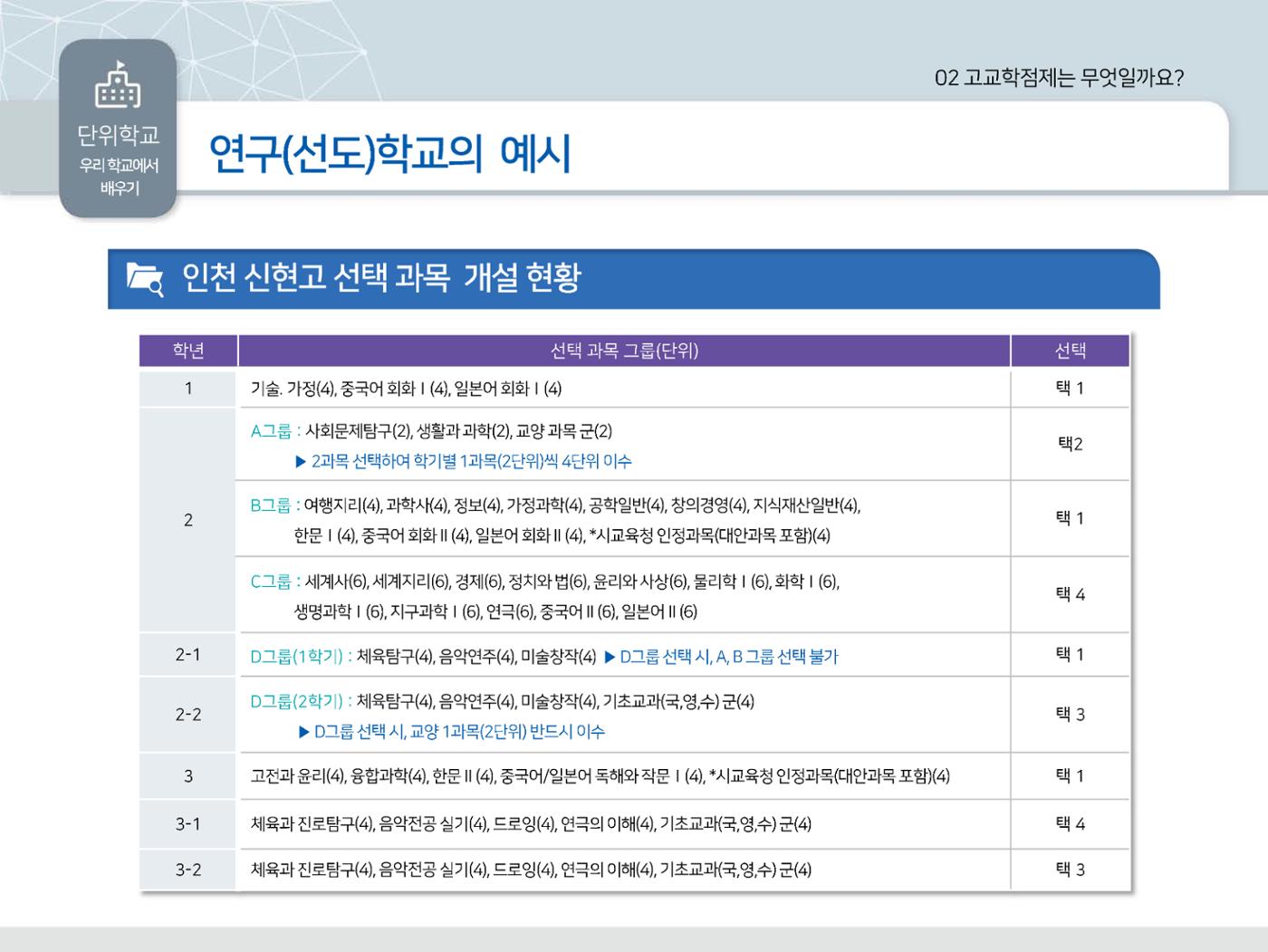This screenshot has width=1268, height=952.
Task: Click the 3-1 grade cell
Action: pyautogui.click(x=188, y=824)
